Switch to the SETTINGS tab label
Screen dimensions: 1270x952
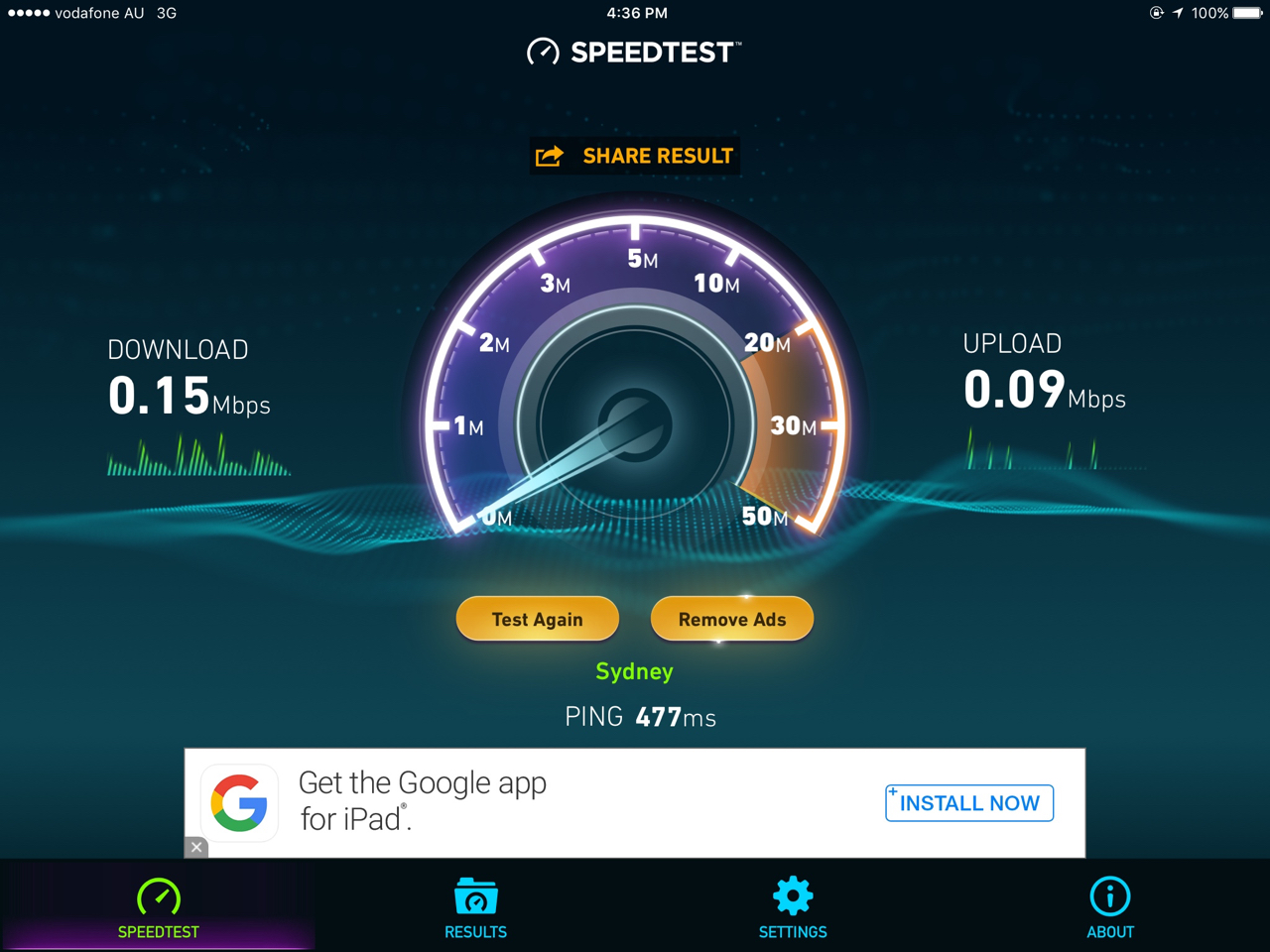793,932
